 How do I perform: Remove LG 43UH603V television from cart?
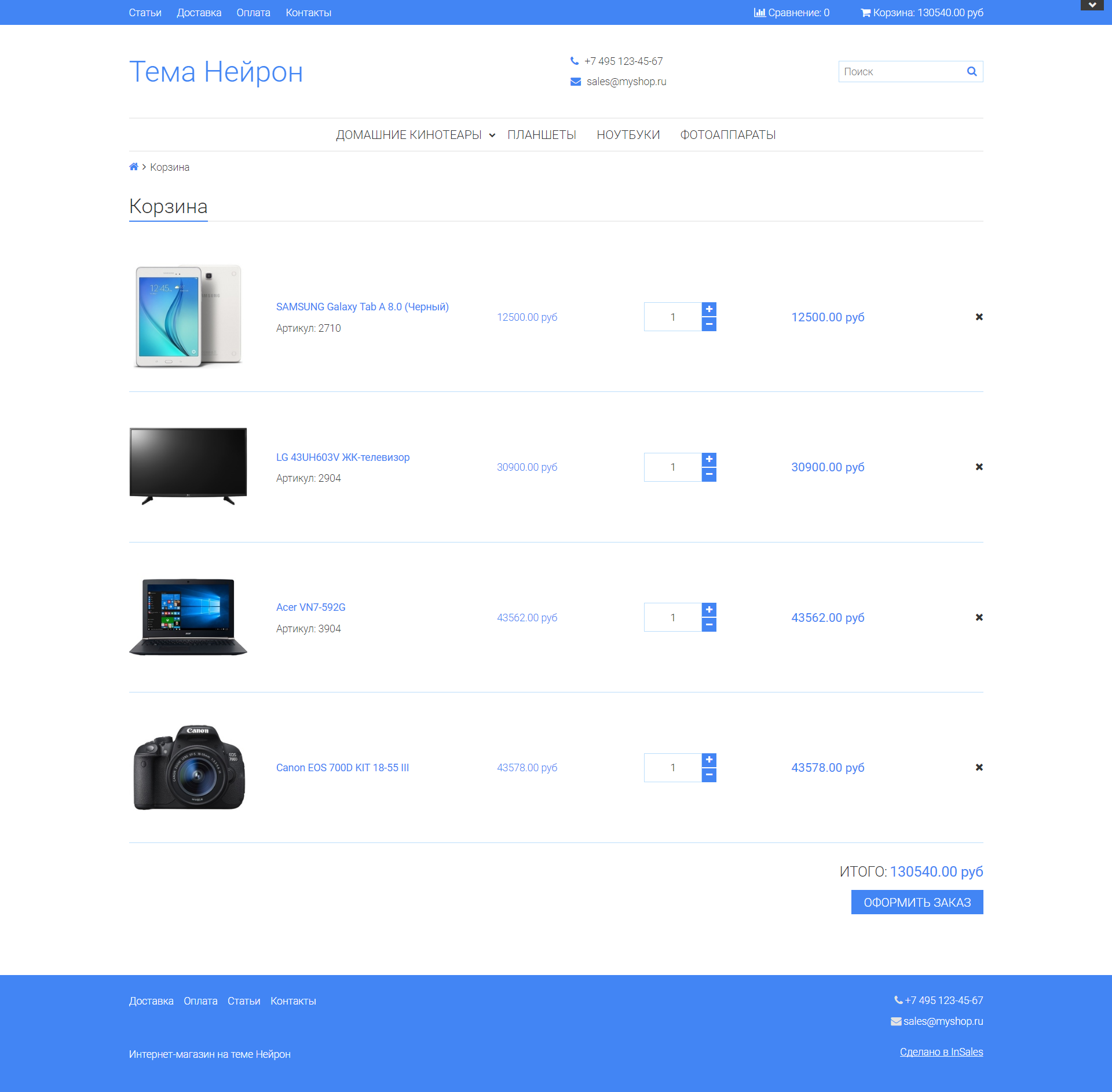tap(979, 467)
